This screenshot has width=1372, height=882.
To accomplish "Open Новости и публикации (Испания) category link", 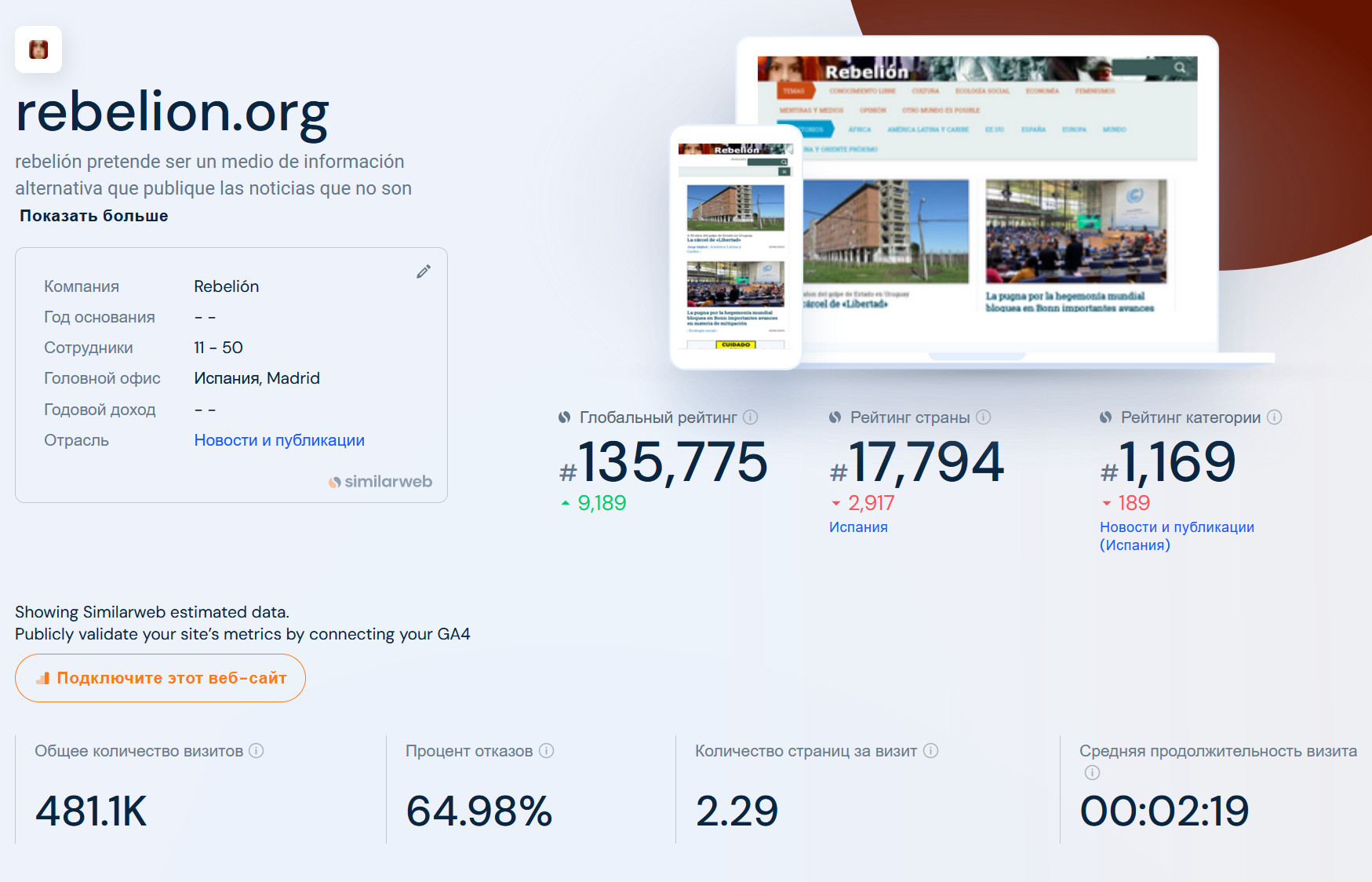I will tap(1177, 536).
